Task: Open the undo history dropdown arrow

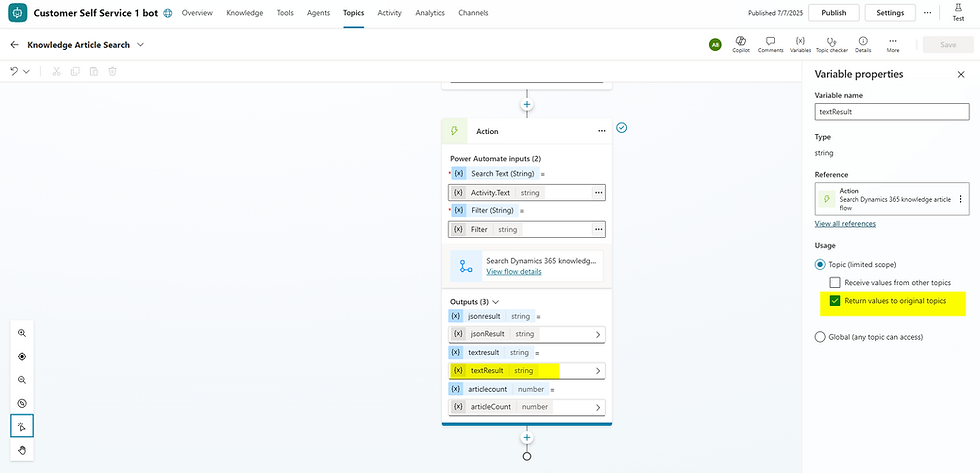Action: (x=26, y=72)
